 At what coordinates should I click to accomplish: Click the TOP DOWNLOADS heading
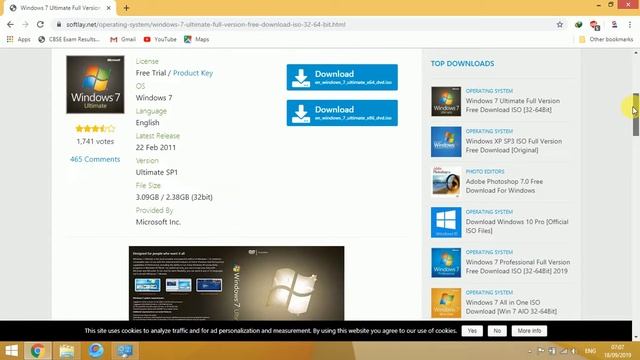coord(462,64)
